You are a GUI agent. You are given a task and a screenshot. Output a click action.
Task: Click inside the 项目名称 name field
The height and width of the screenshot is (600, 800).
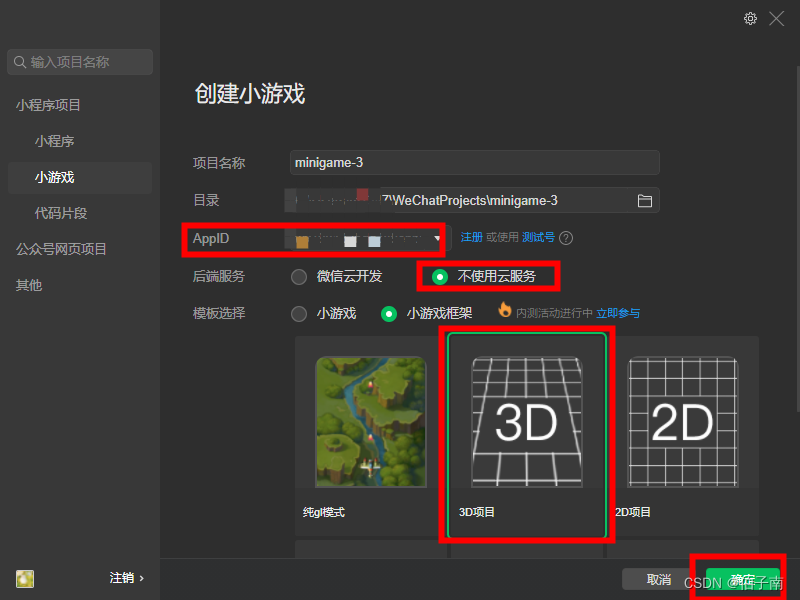pos(474,162)
